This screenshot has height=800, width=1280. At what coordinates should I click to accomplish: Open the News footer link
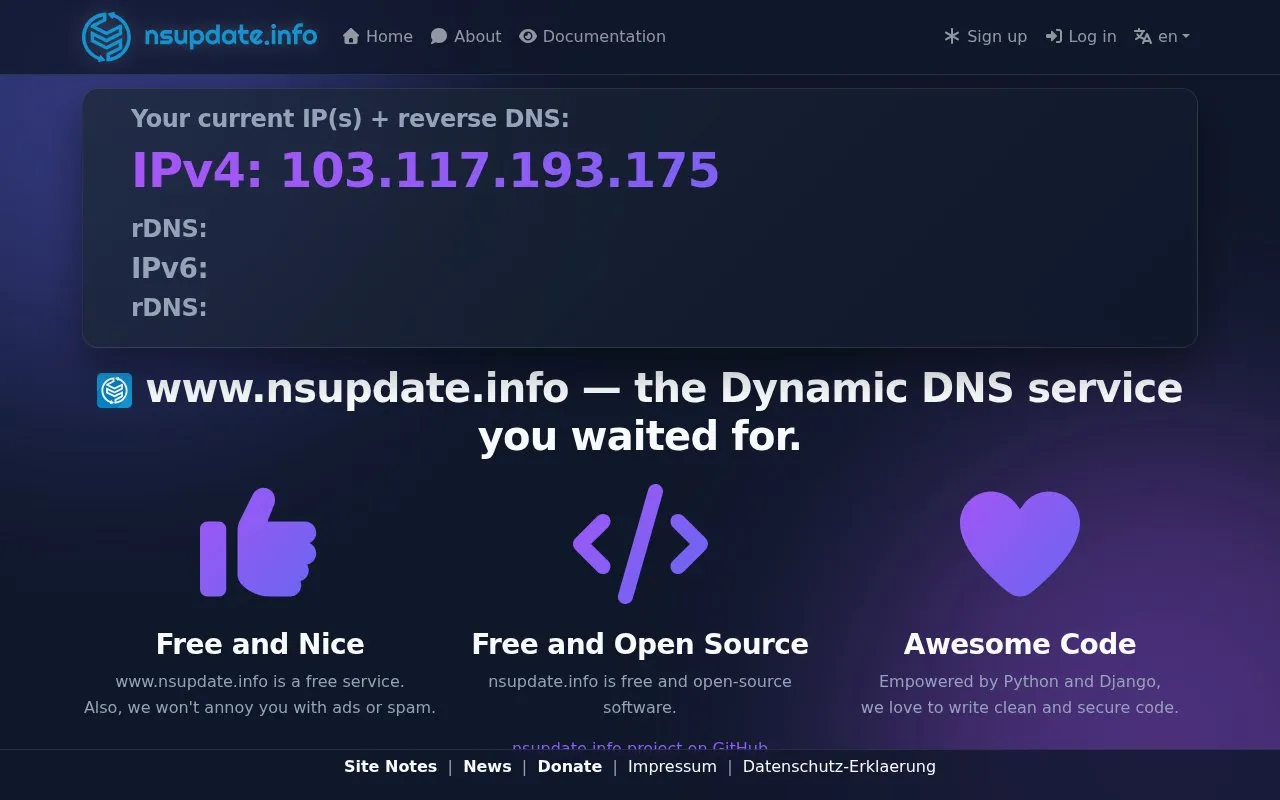[x=487, y=767]
